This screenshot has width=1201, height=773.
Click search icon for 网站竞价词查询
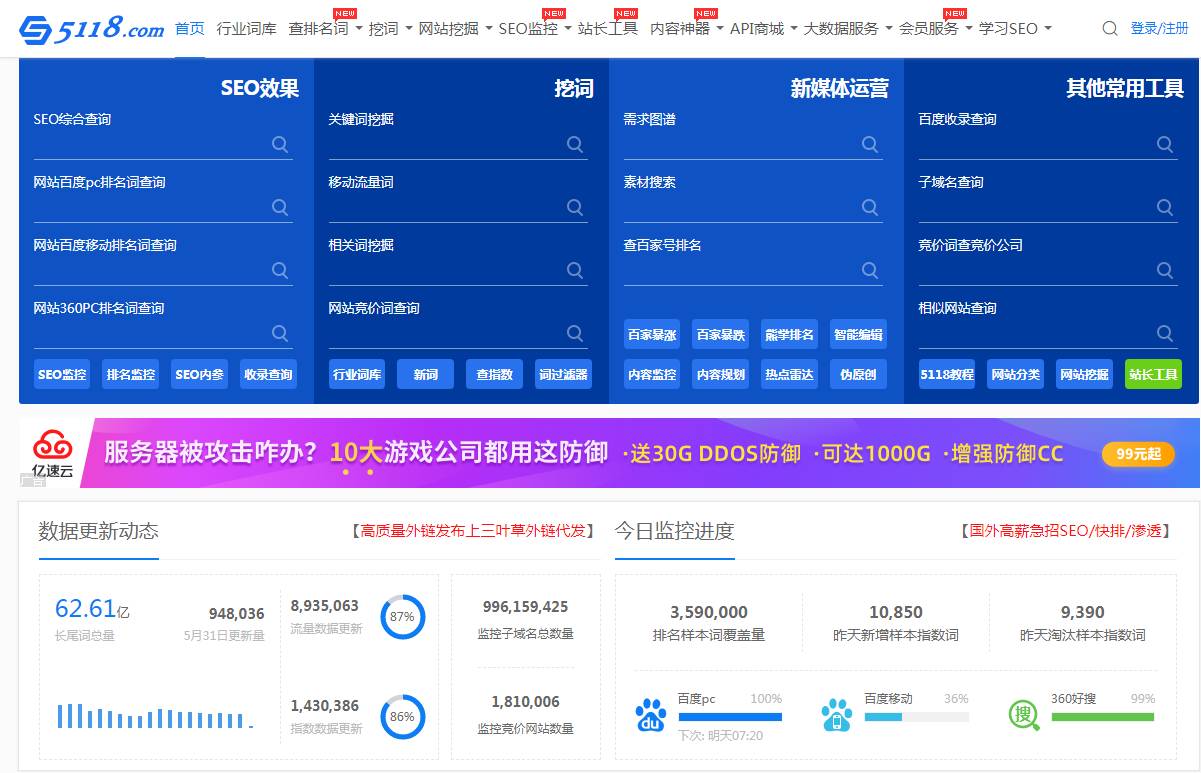[x=575, y=333]
